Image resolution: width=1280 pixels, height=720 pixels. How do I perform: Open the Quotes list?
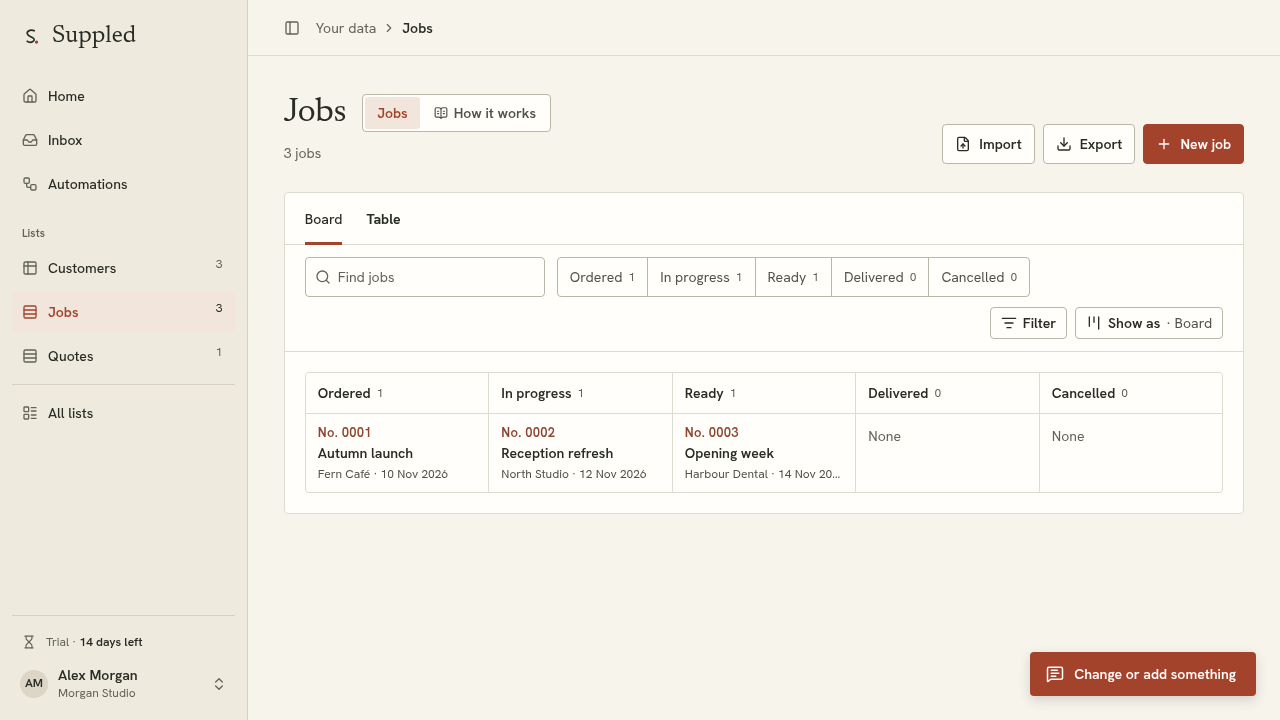123,356
